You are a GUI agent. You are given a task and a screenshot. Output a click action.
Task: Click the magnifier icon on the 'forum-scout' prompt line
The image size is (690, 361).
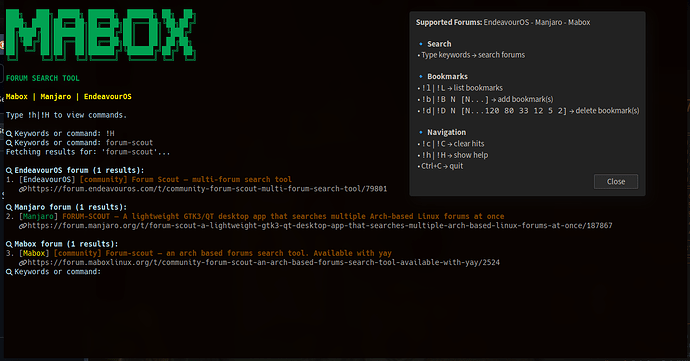tap(9, 143)
